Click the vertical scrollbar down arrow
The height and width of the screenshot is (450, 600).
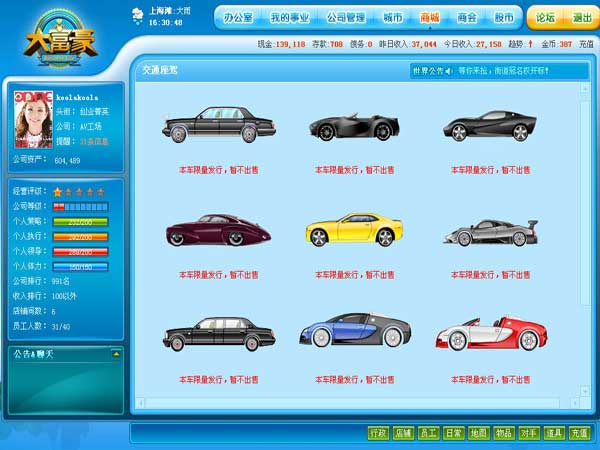click(585, 391)
